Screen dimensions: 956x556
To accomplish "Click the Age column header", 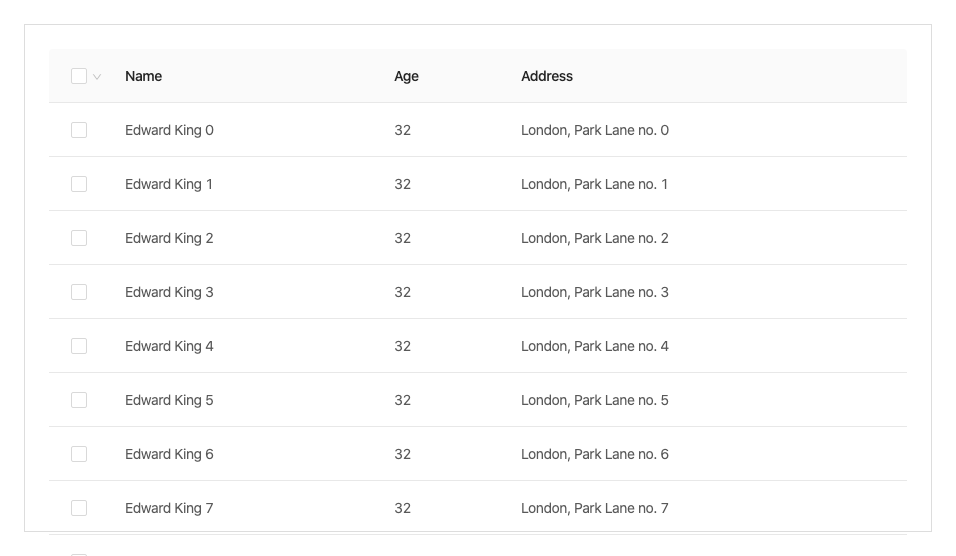I will click(x=406, y=76).
